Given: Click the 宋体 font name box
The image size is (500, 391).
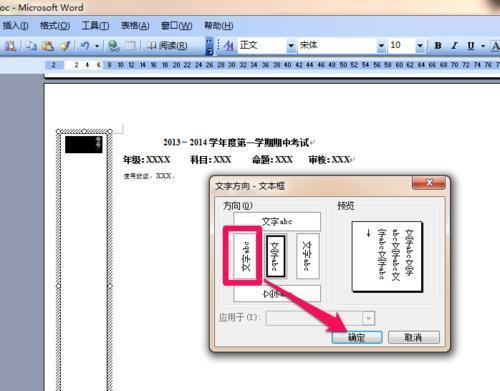Looking at the screenshot, I should point(337,45).
